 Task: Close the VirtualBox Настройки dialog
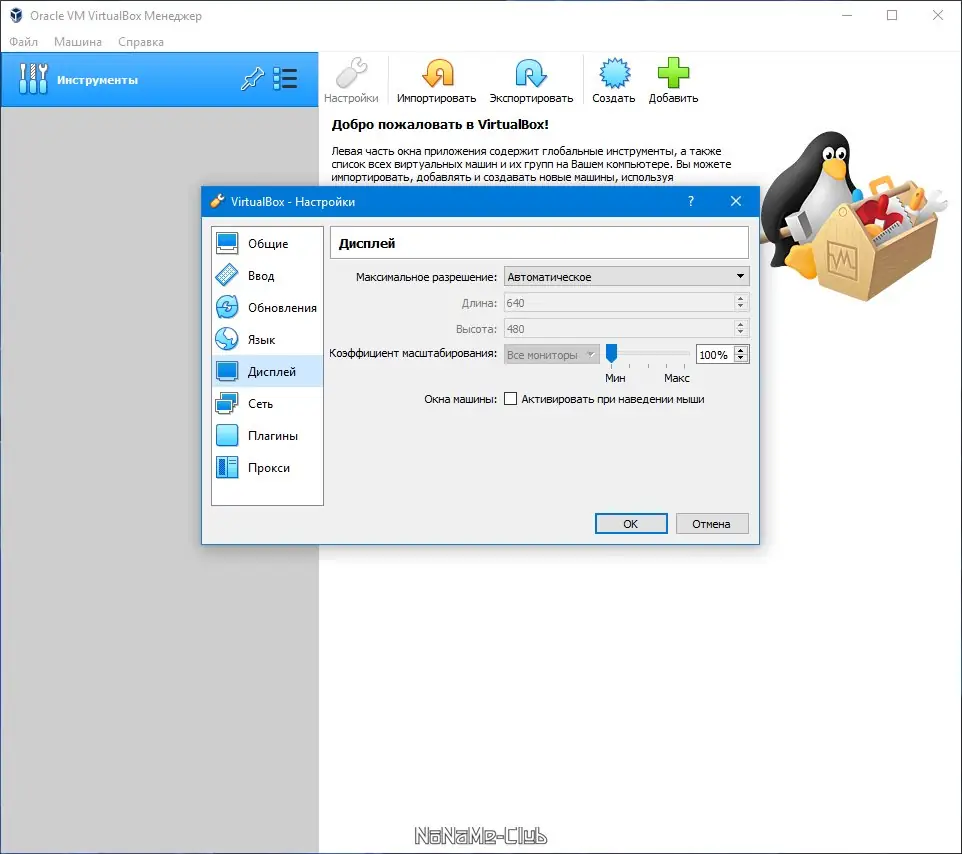click(x=736, y=201)
